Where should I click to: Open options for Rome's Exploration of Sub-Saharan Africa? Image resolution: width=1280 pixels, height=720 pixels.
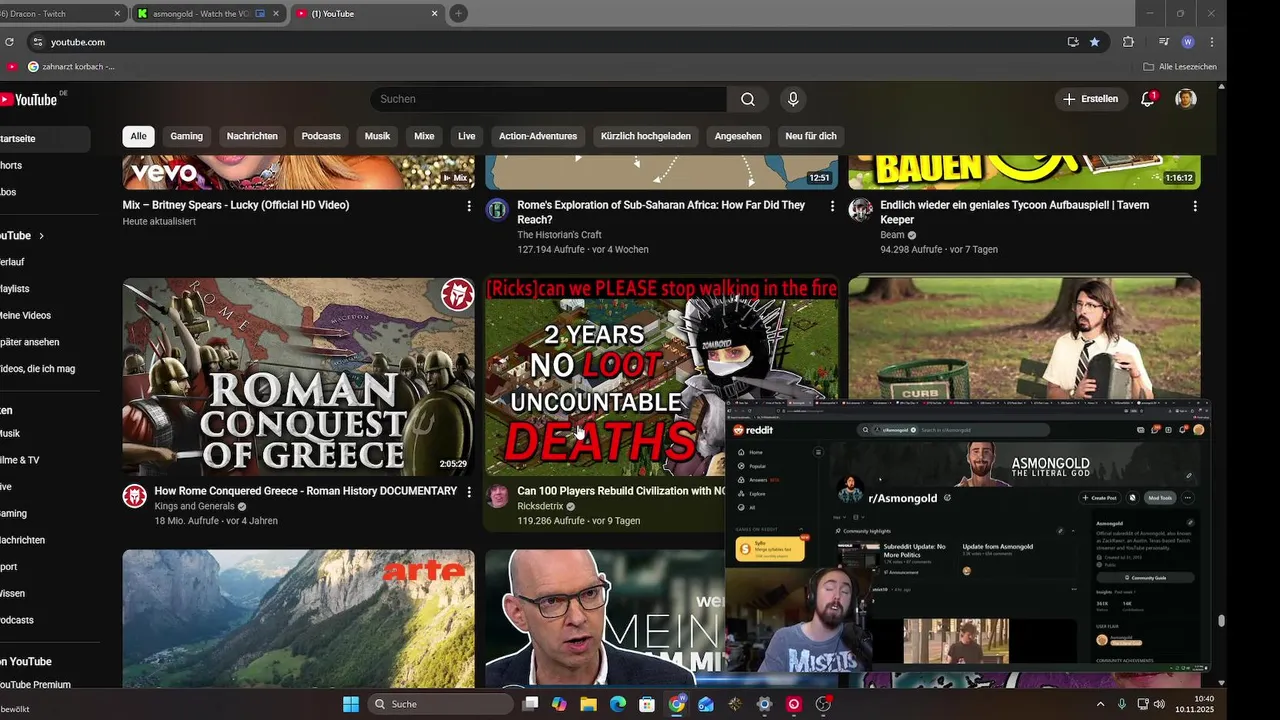click(x=832, y=206)
